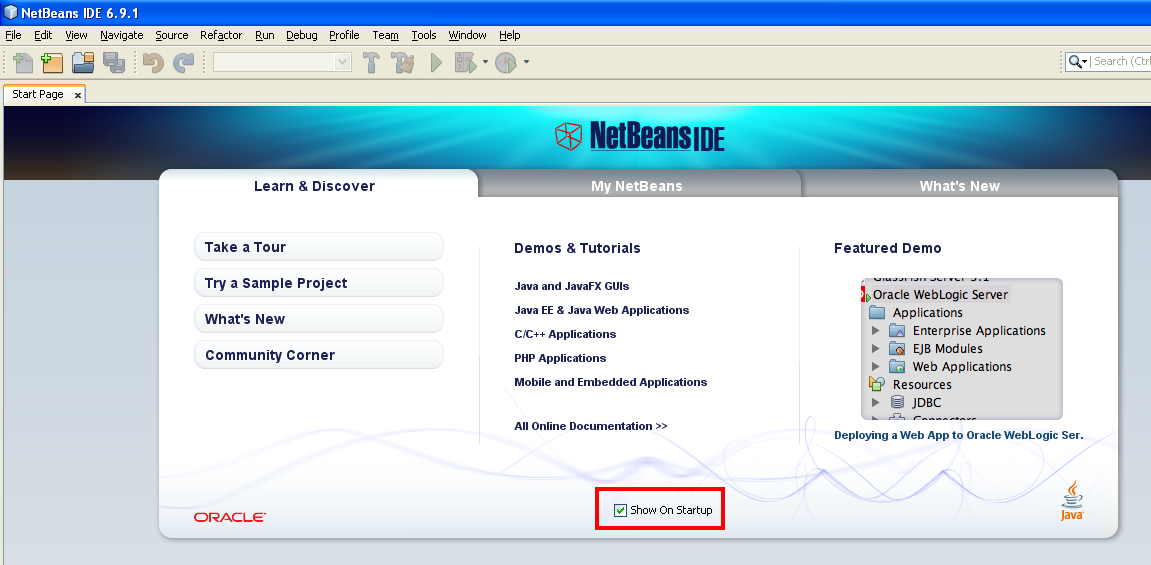Viewport: 1151px width, 565px height.
Task: Click the Build Main Project hammer icon
Action: coord(371,62)
